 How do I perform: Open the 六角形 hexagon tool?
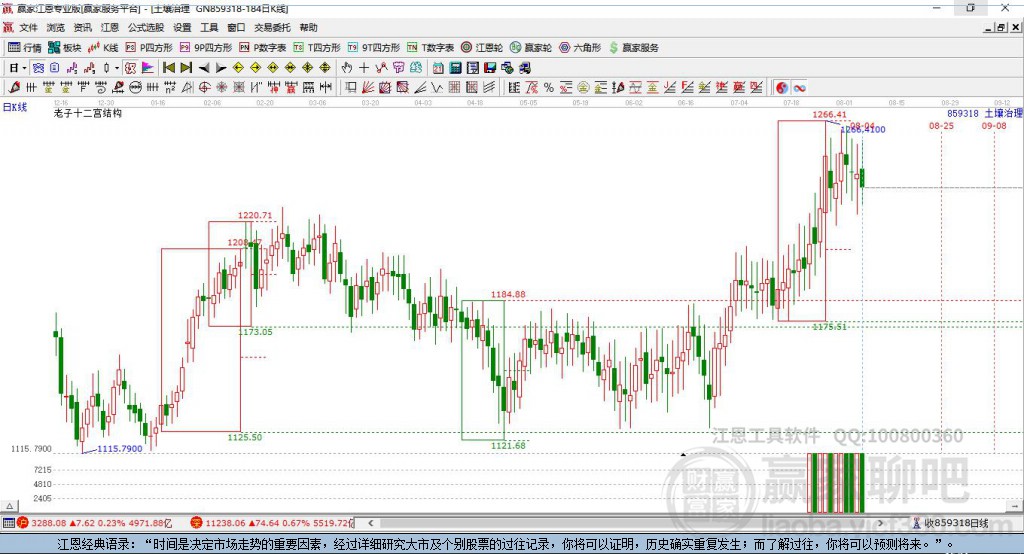pyautogui.click(x=580, y=48)
